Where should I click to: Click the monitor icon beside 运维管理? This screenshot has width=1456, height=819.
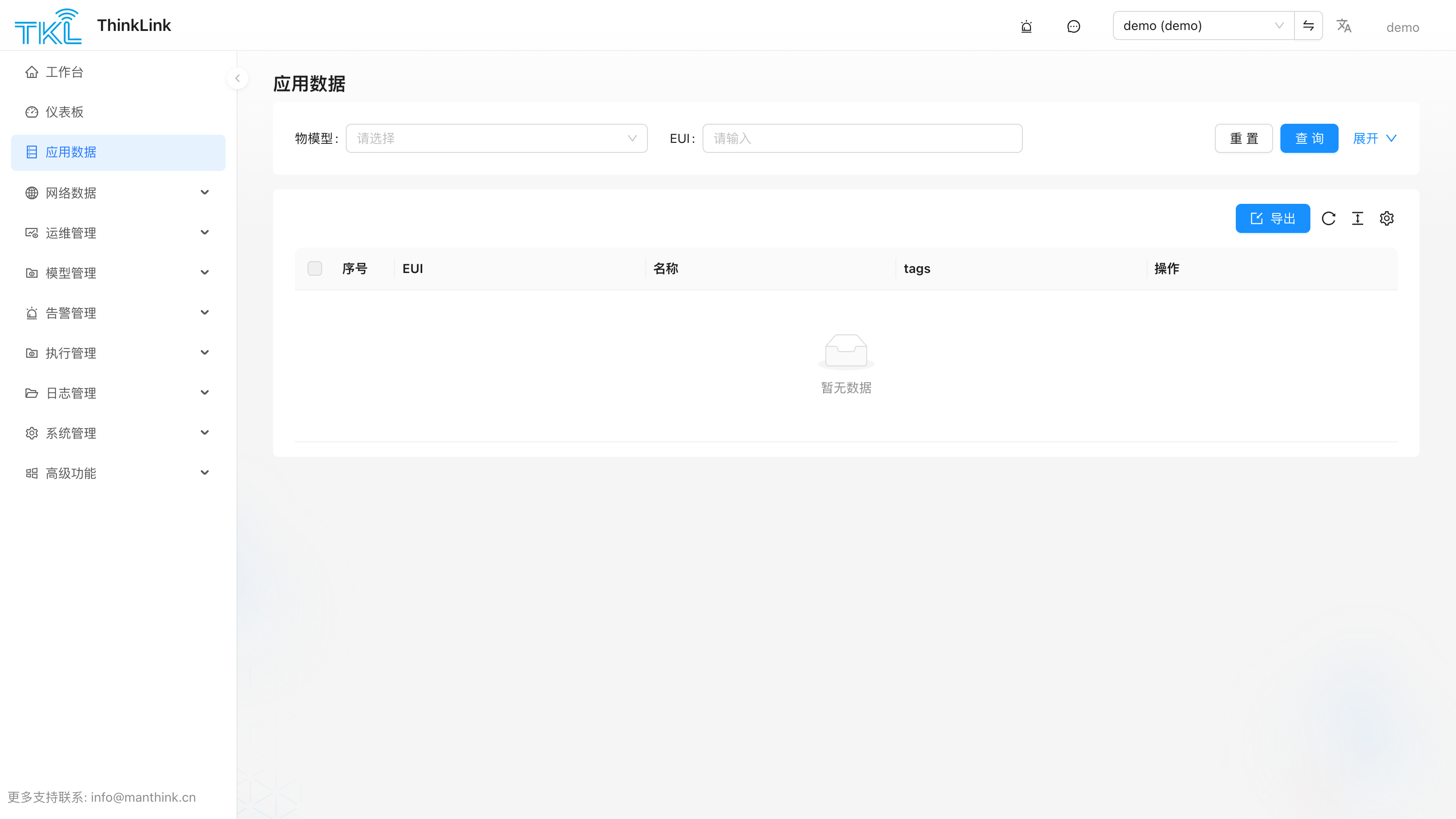click(x=32, y=233)
